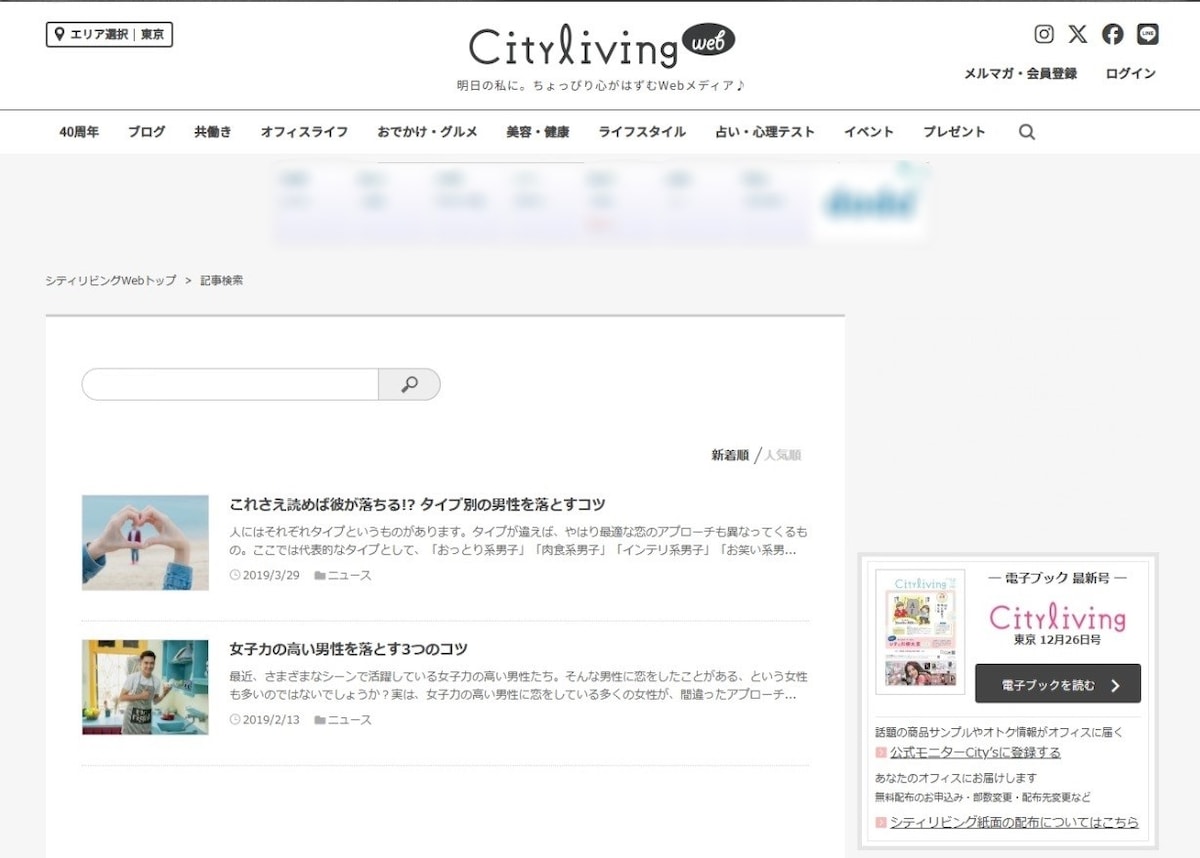
Task: Open the 美容・健康 menu item
Action: pyautogui.click(x=538, y=132)
